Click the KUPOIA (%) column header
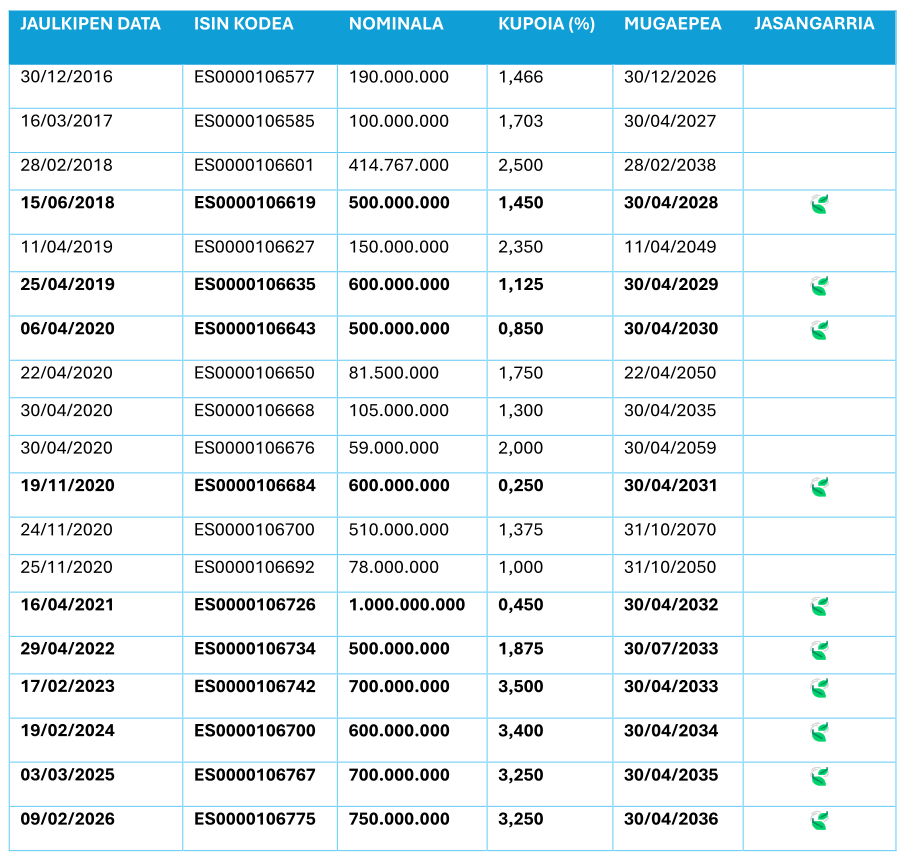Screen dimensions: 911x863 pyautogui.click(x=546, y=24)
